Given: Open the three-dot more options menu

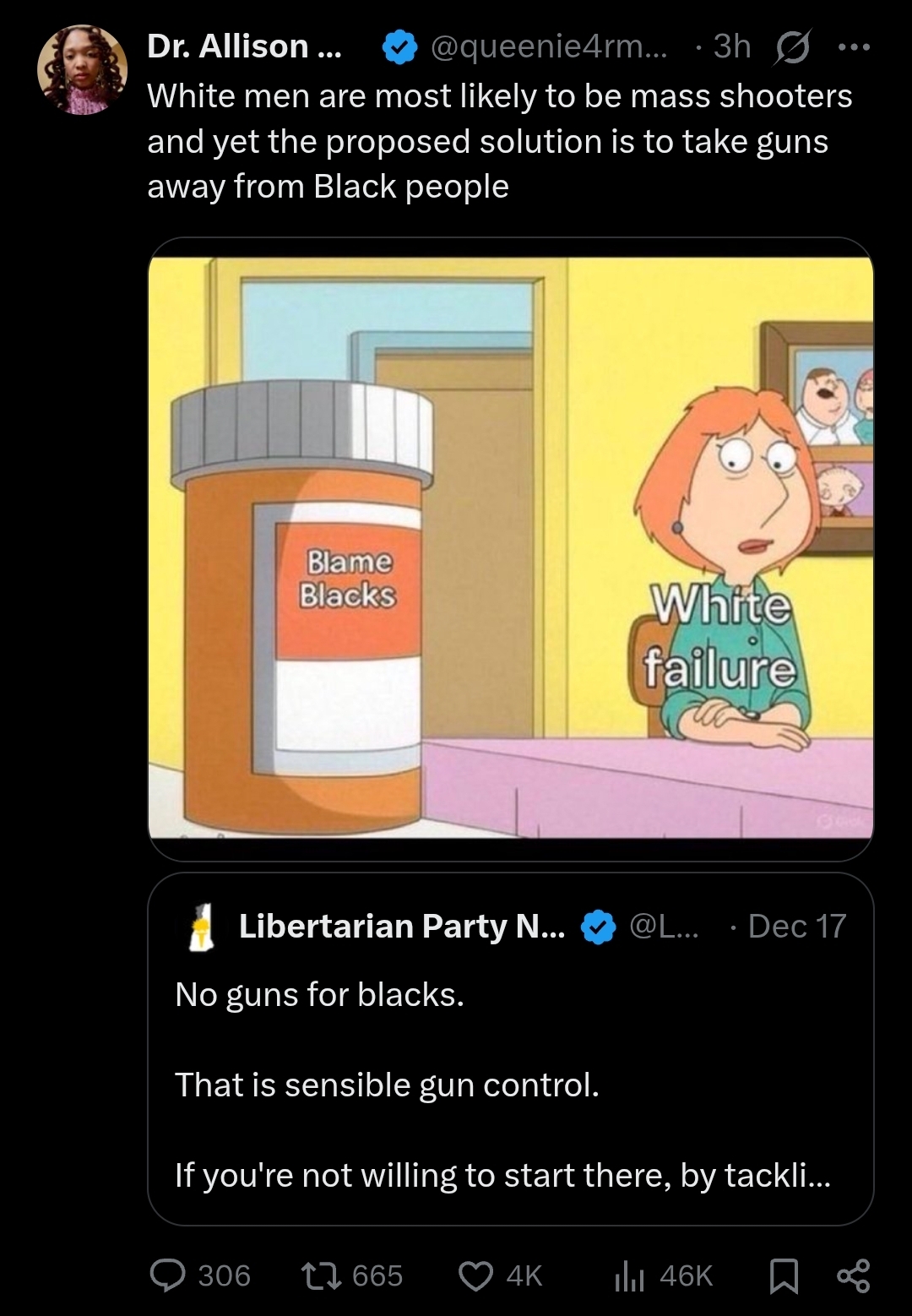Looking at the screenshot, I should coord(854,47).
